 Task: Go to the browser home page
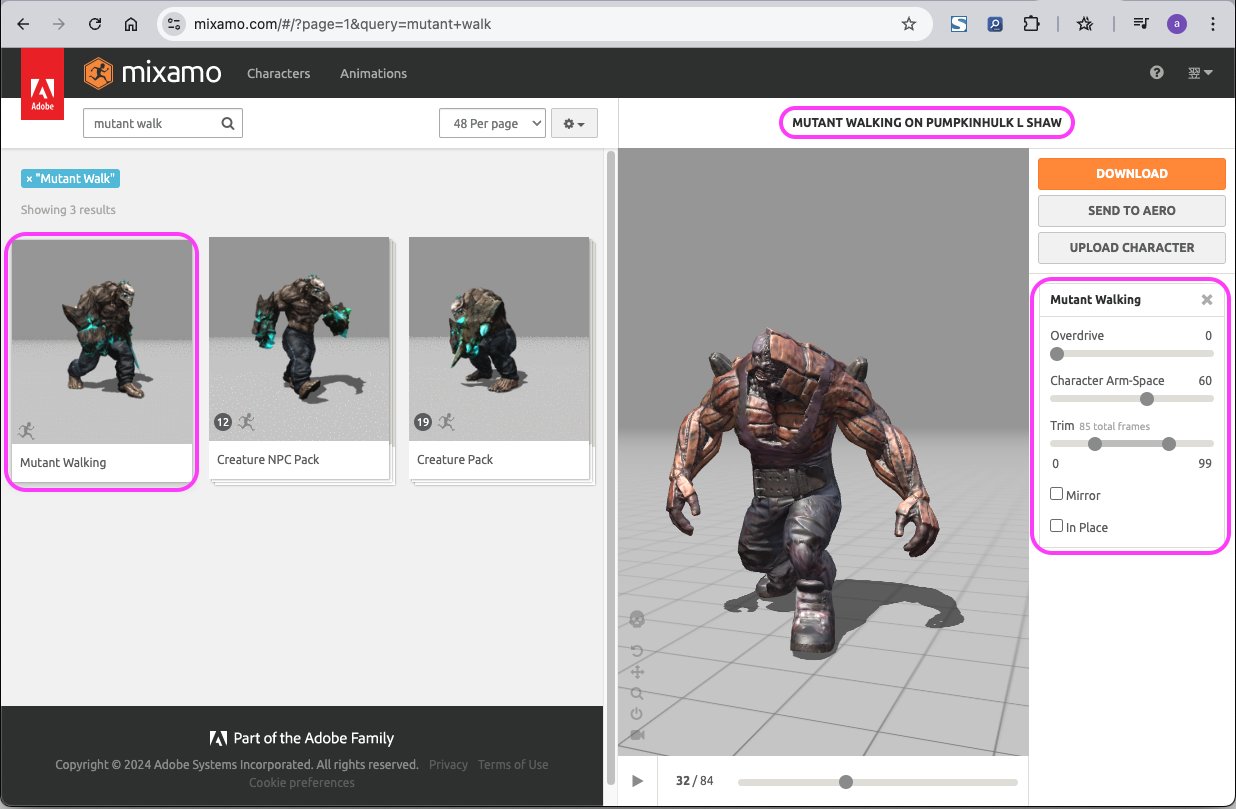point(131,24)
